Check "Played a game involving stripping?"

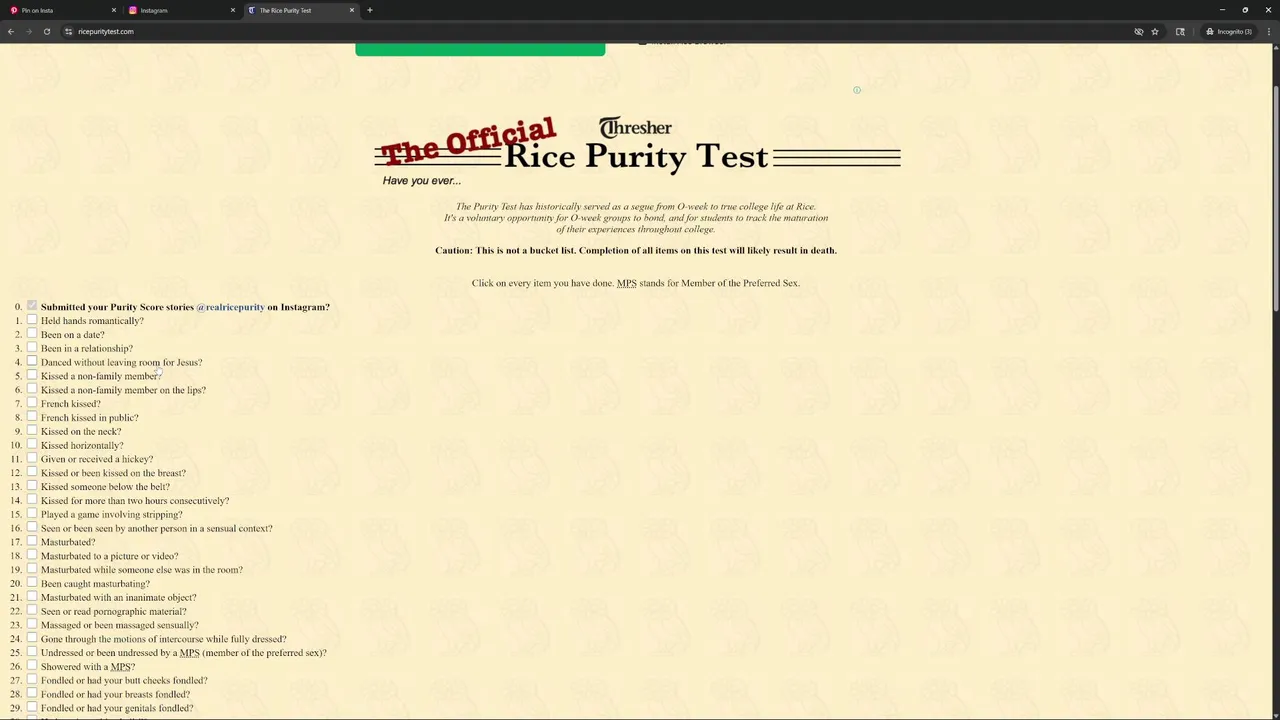coord(32,514)
